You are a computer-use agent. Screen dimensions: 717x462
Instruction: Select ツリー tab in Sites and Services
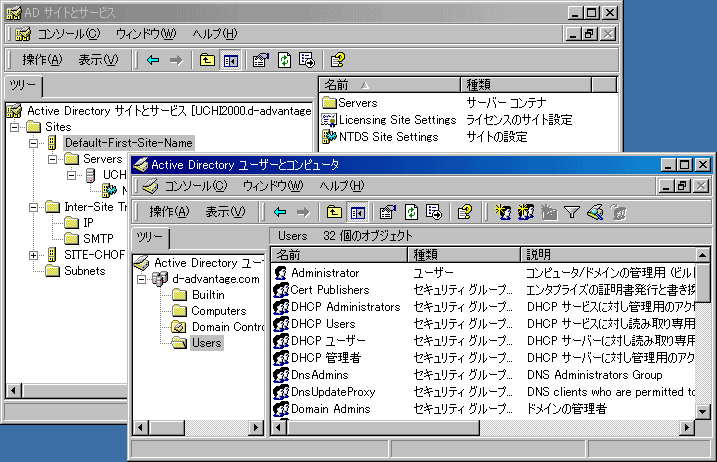23,86
